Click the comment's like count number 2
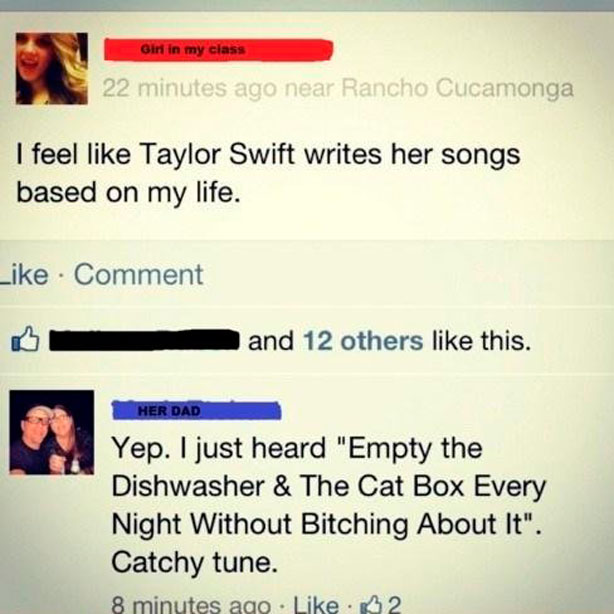 pyautogui.click(x=394, y=605)
